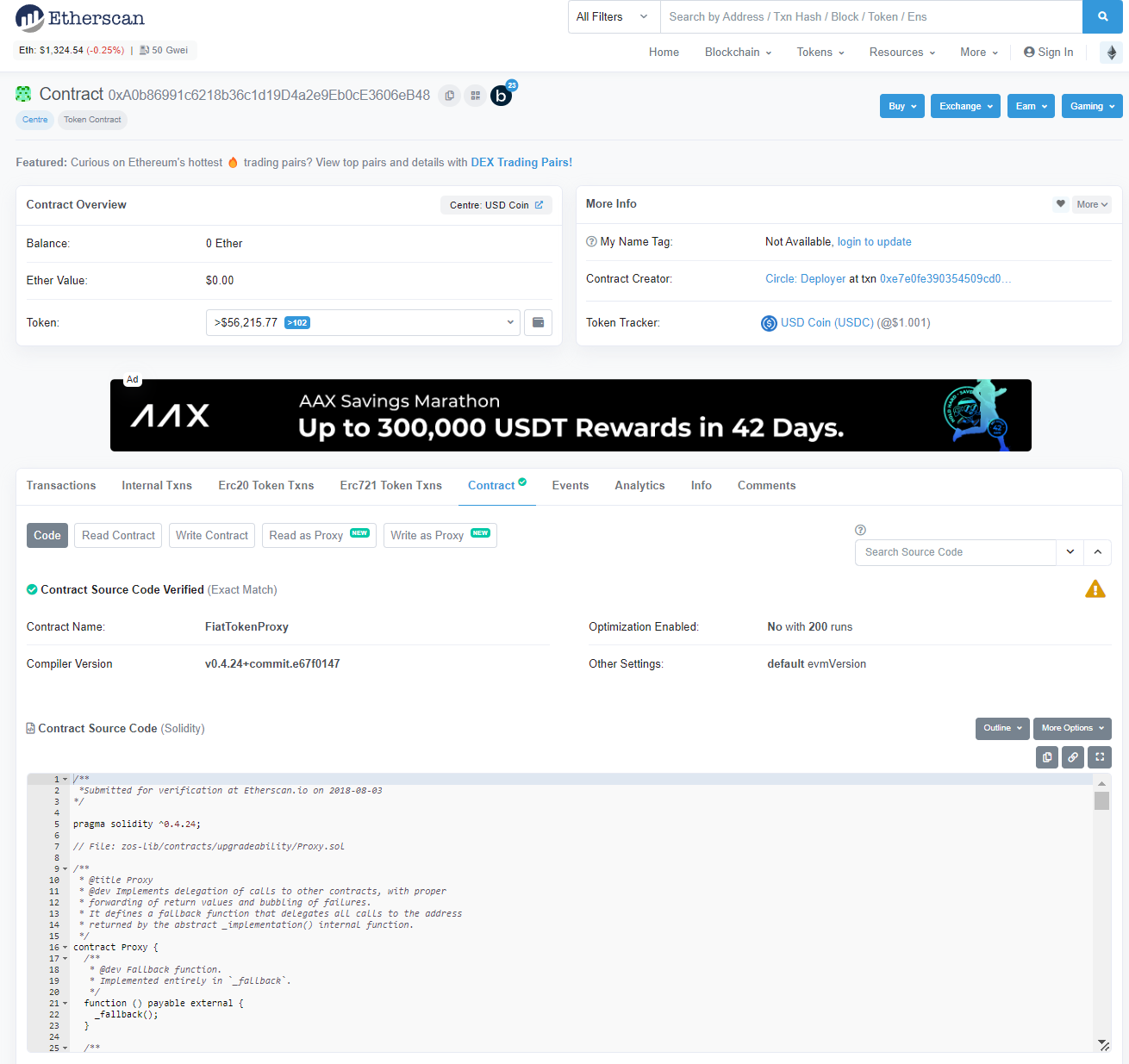Viewport: 1129px width, 1064px height.
Task: Toggle fullscreen for the code editor
Action: 1100,757
